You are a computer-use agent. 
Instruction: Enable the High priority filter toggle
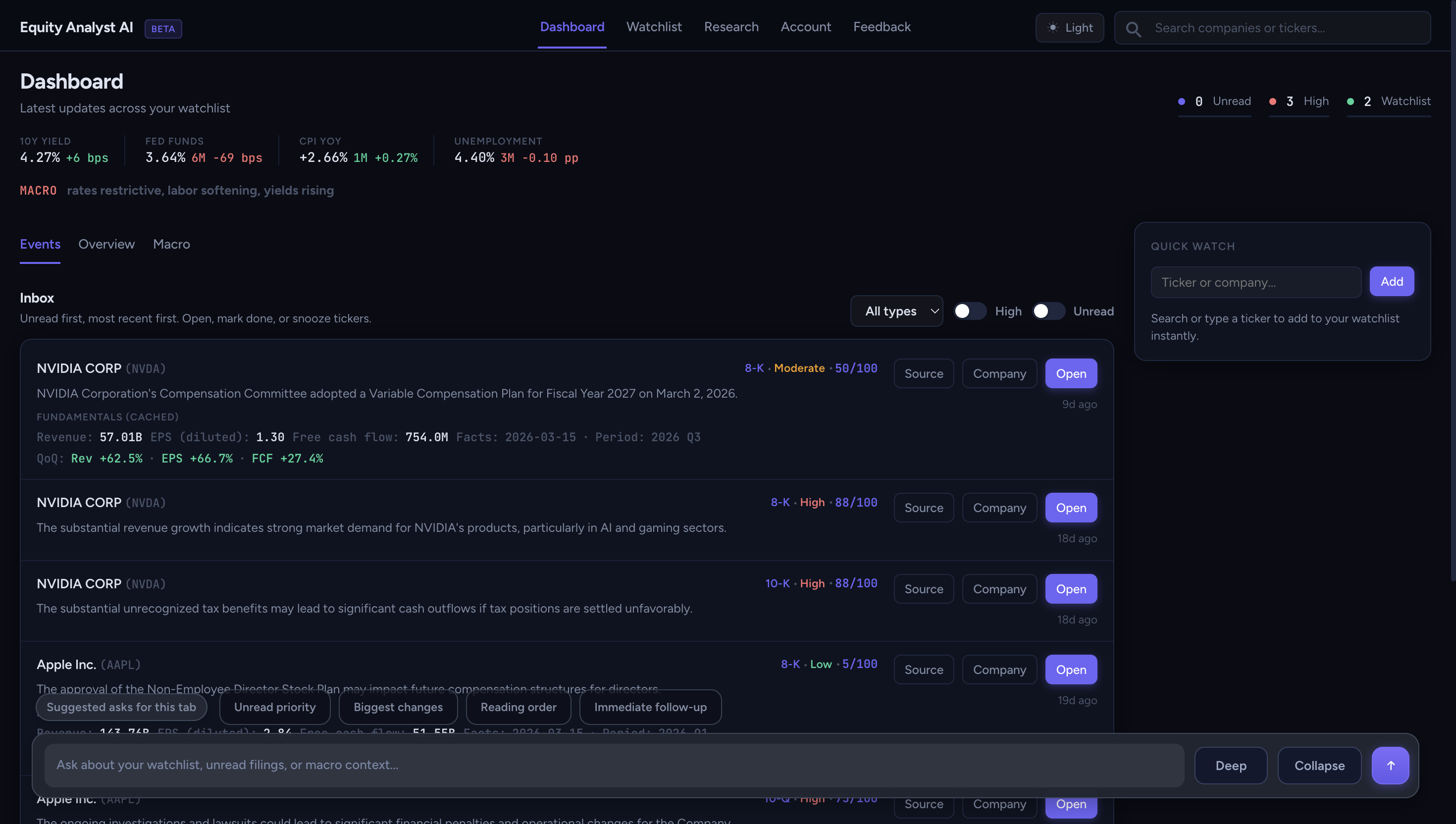coord(969,310)
